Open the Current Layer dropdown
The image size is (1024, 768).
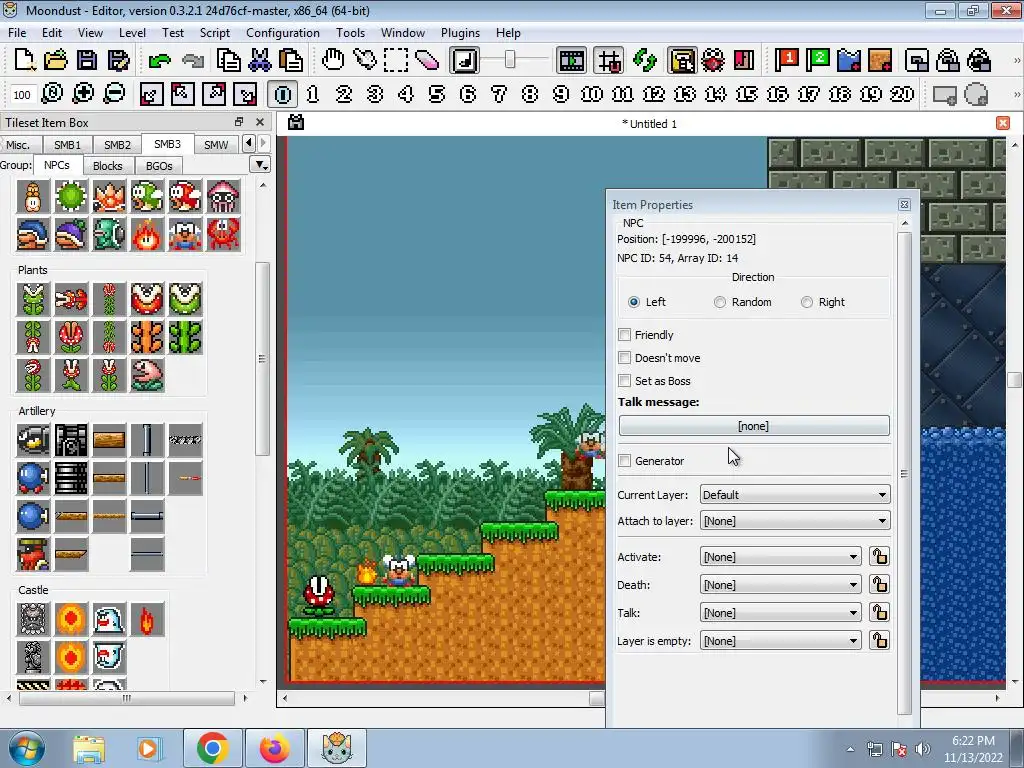pos(795,495)
